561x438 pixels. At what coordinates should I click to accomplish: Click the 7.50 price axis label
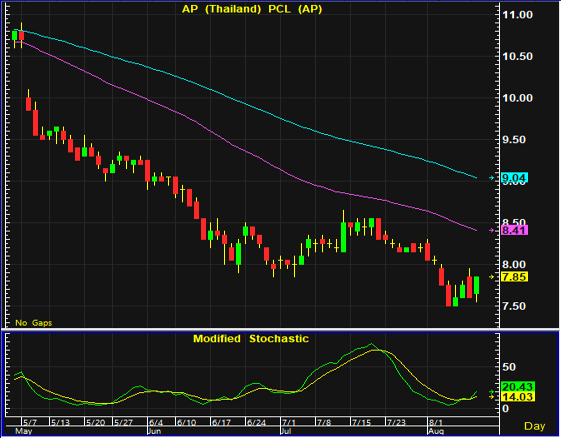point(514,306)
